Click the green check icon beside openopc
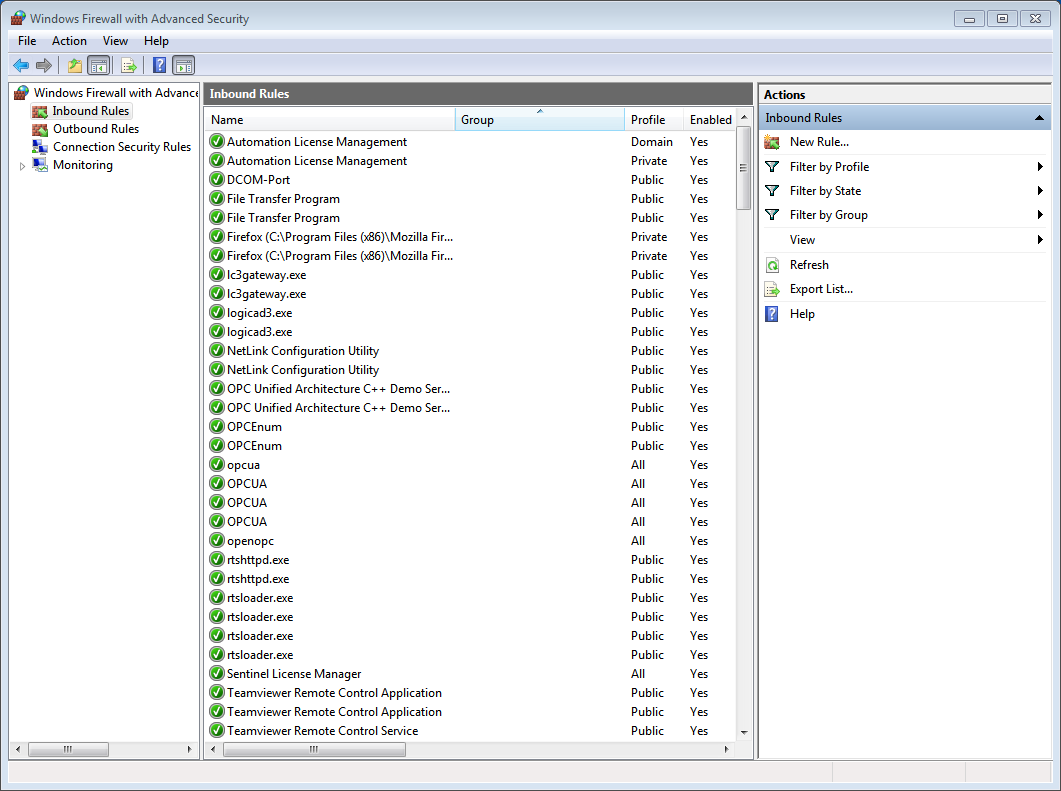Image resolution: width=1061 pixels, height=791 pixels. (x=217, y=541)
